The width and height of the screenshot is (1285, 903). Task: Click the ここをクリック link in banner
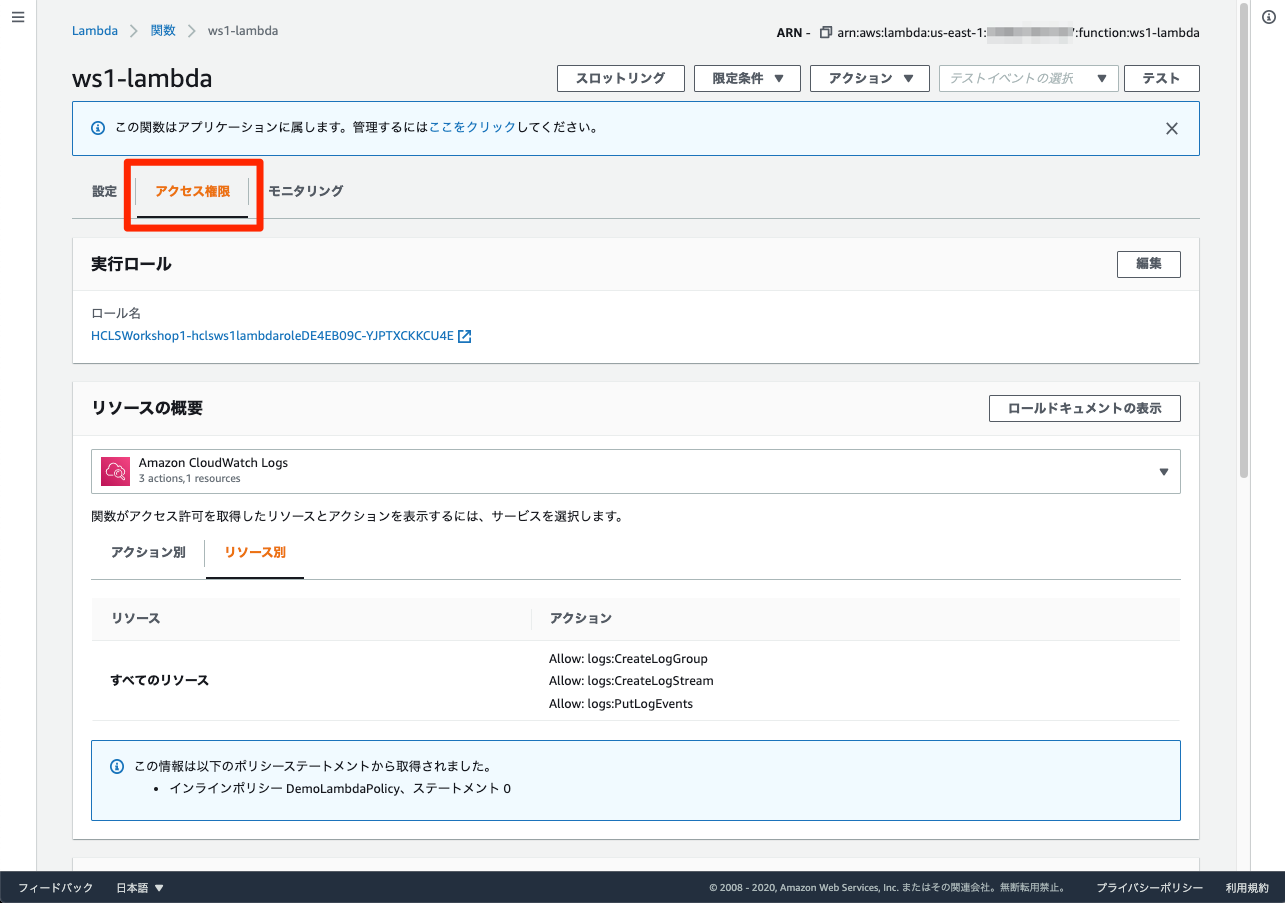coord(472,128)
